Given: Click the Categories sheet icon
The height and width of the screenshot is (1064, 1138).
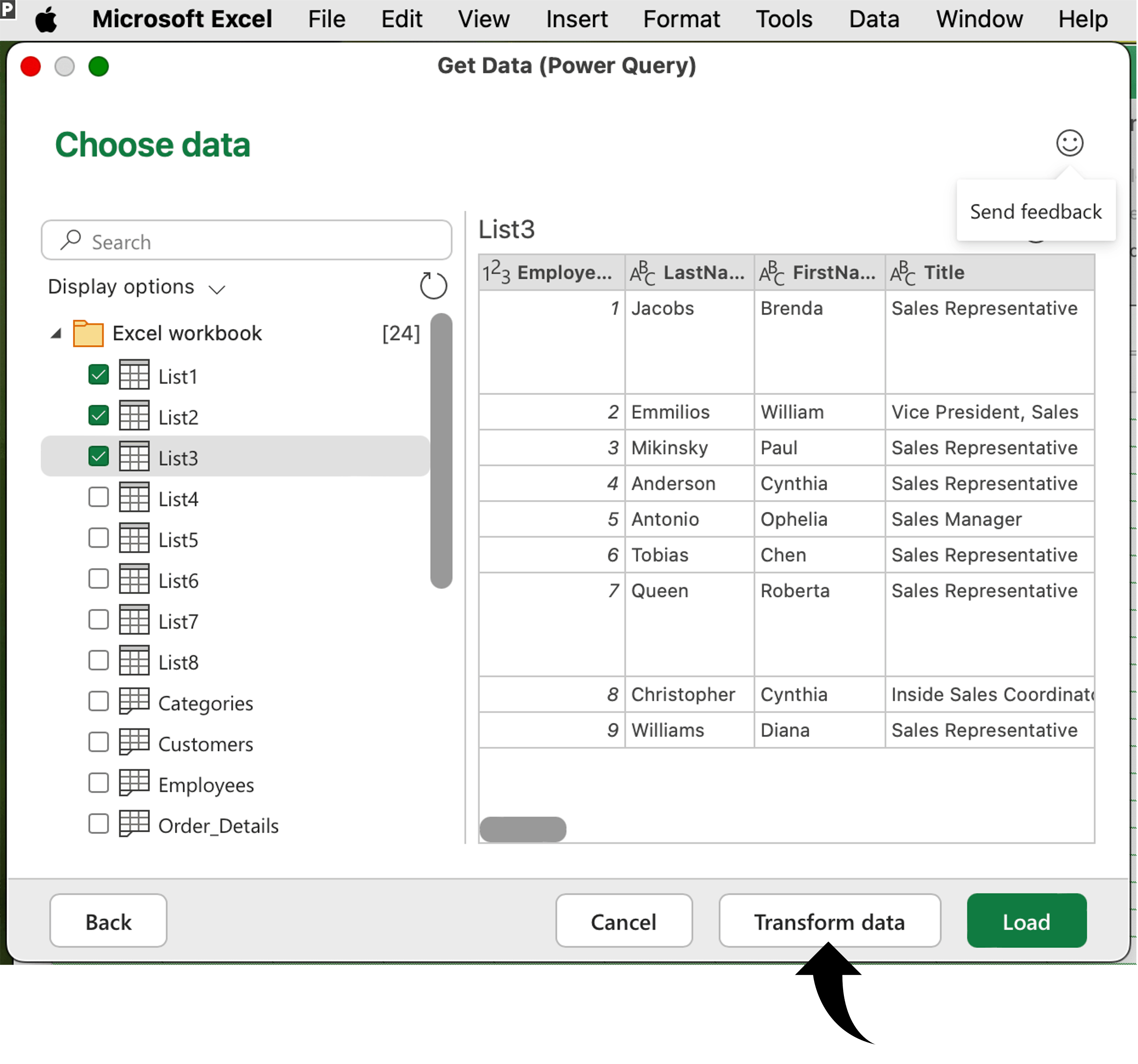Looking at the screenshot, I should (x=134, y=701).
